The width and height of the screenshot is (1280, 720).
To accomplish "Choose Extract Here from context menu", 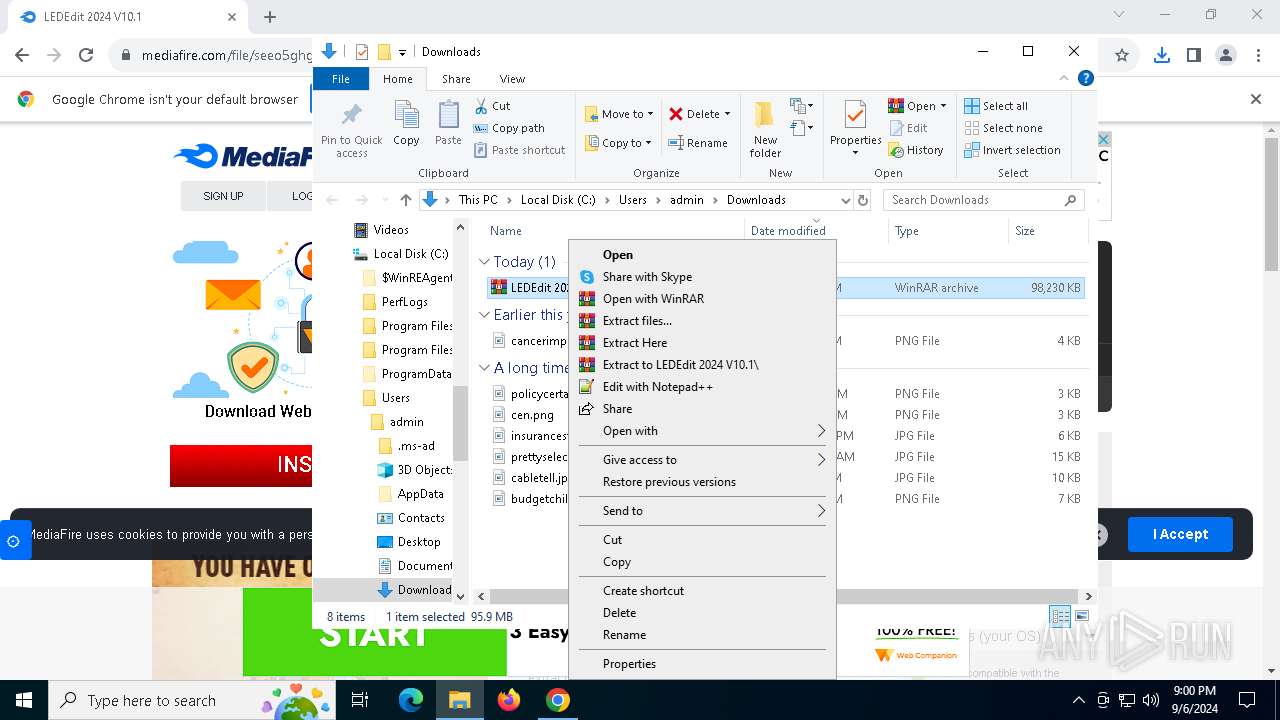I will coord(702,343).
